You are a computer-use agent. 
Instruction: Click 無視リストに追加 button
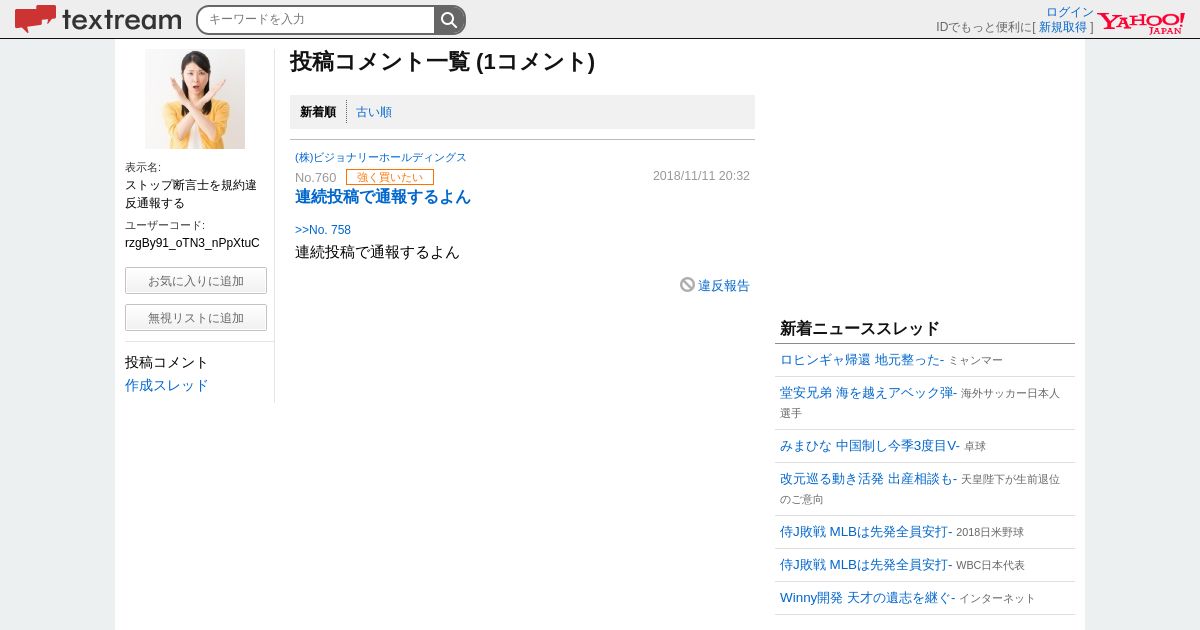(196, 318)
